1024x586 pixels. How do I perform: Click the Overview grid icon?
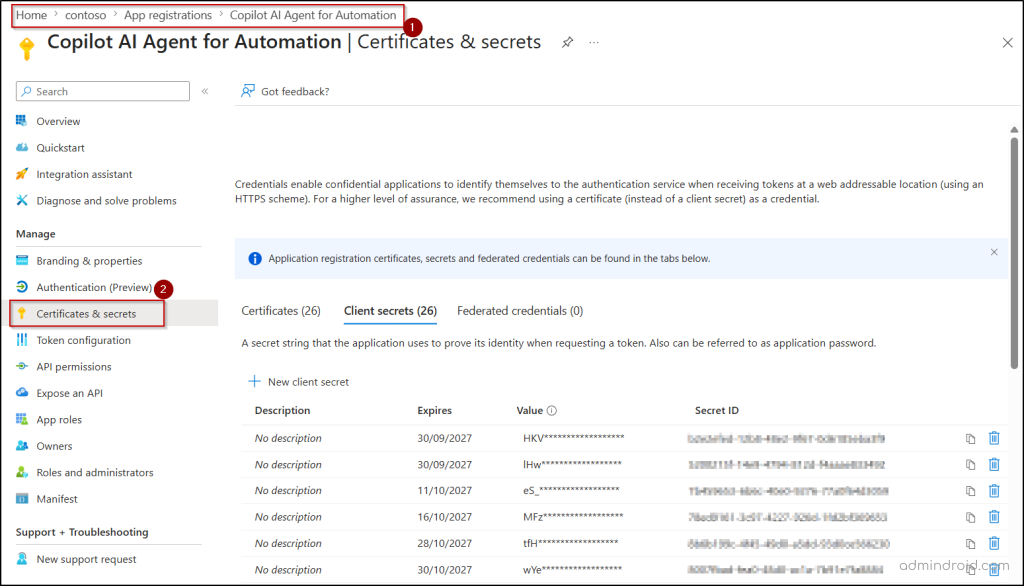(22, 121)
